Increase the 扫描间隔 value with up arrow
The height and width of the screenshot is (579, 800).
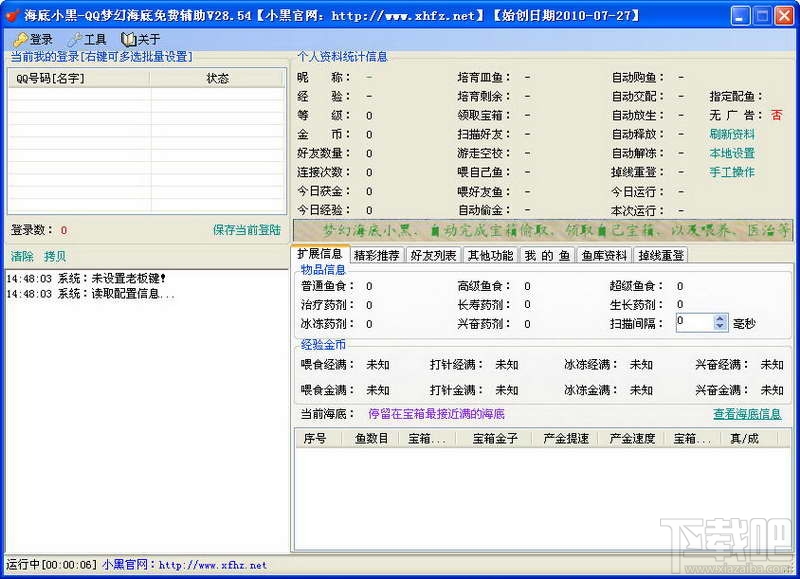[x=720, y=318]
